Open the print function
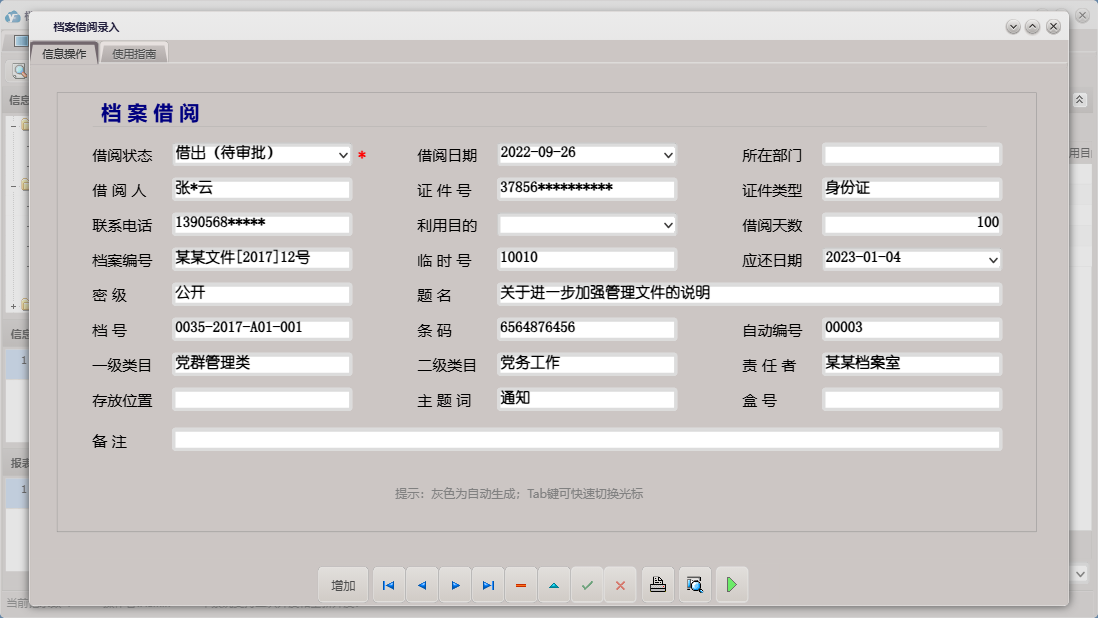Image resolution: width=1098 pixels, height=618 pixels. pos(658,585)
